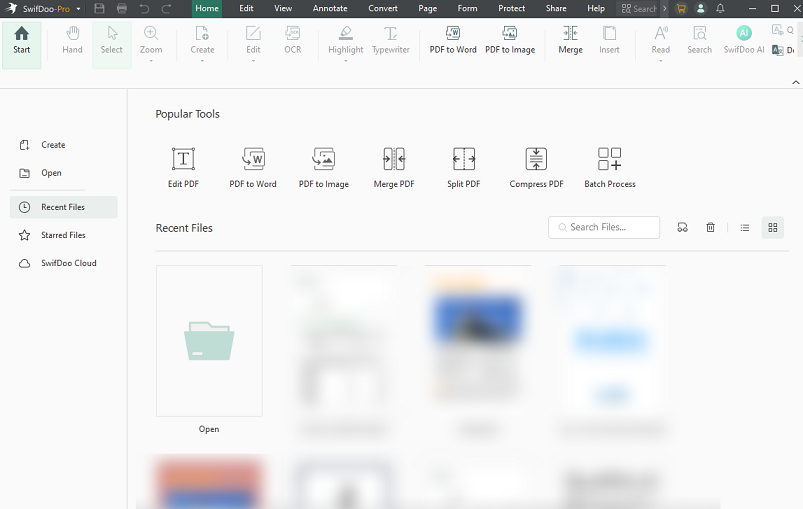Launch Merge PDF popular tool
Screen dimensions: 803x509
394,167
